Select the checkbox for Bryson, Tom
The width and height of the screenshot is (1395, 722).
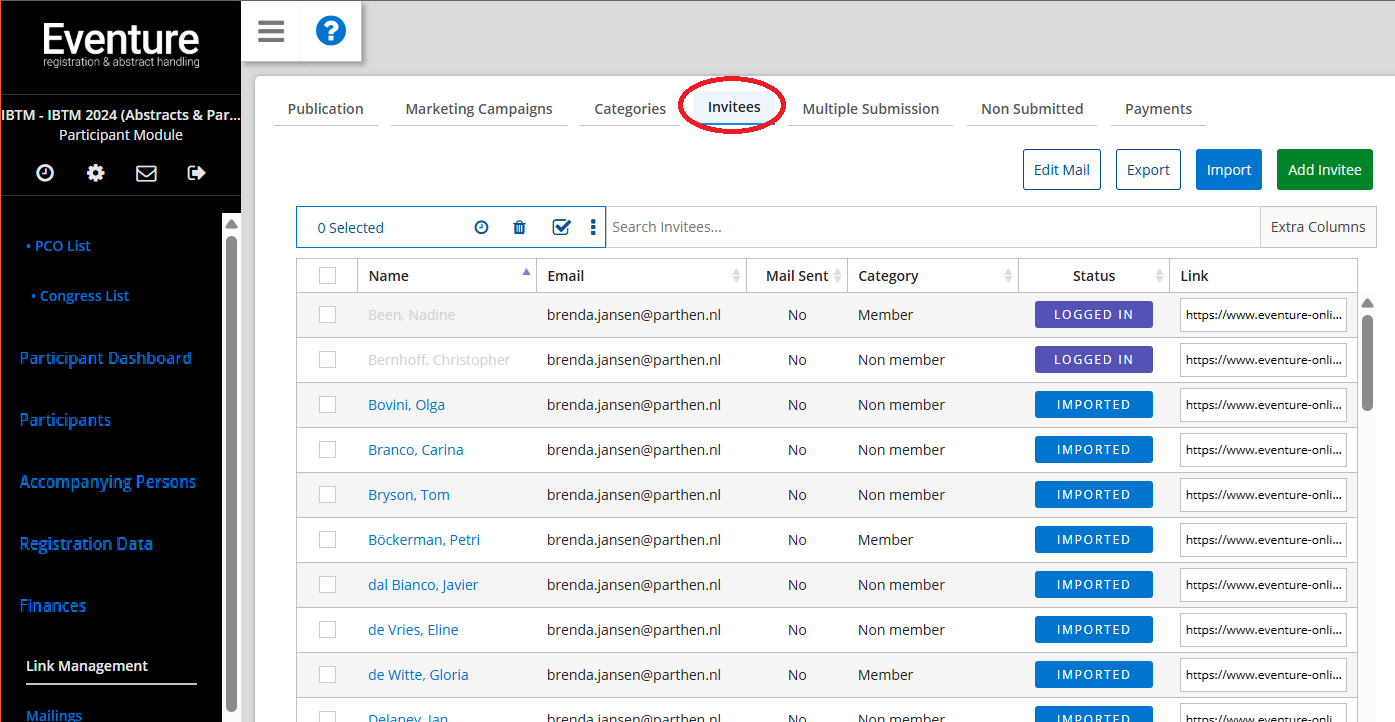tap(327, 495)
